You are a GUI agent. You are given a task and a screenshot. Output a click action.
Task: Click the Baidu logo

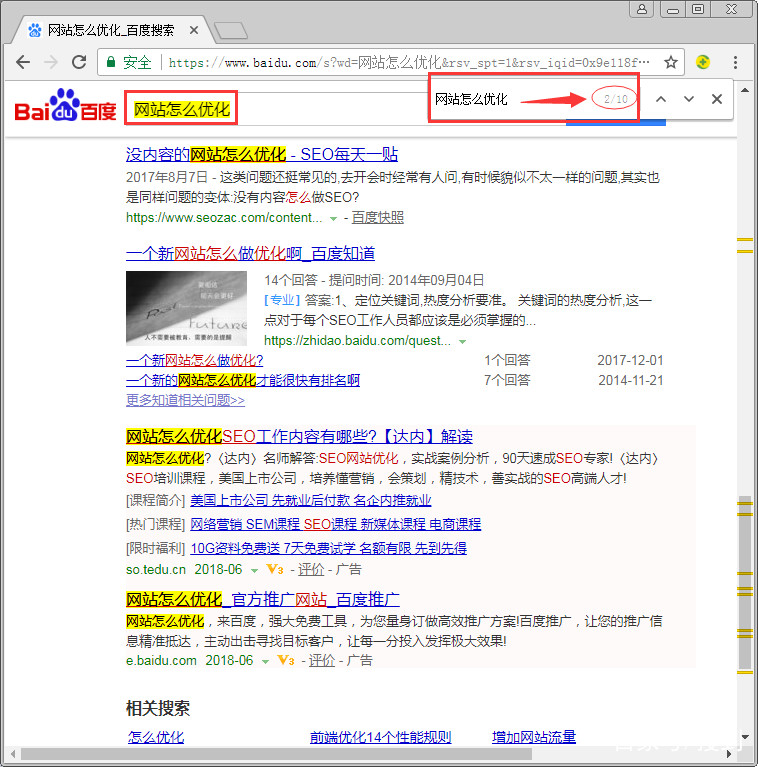tap(66, 106)
